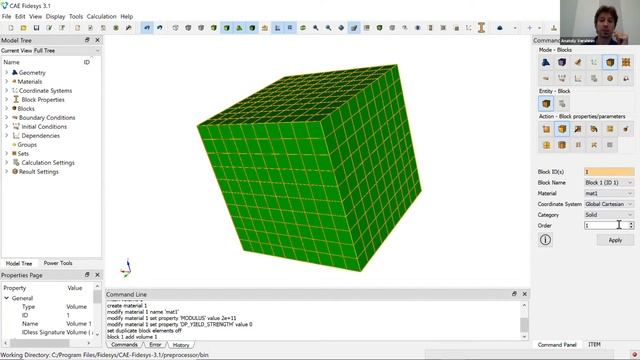Screen dimensions: 640x360
Task: Collapse the General section in Properties Page
Action: click(6, 298)
